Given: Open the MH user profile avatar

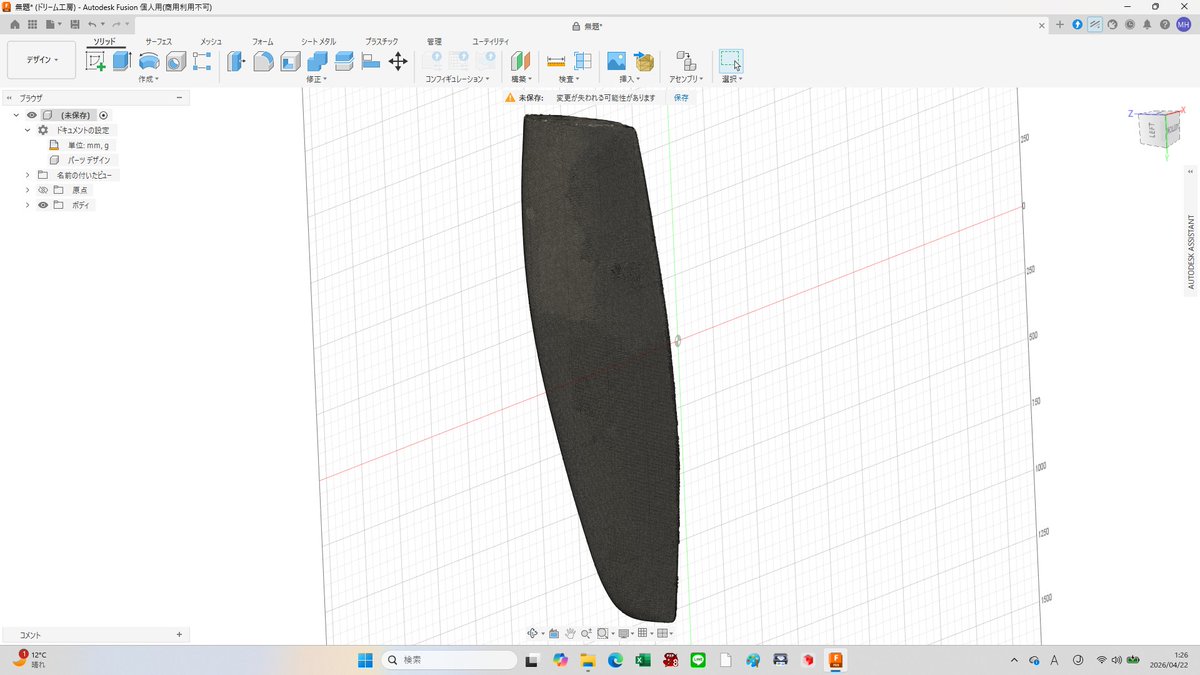Looking at the screenshot, I should (x=1183, y=24).
